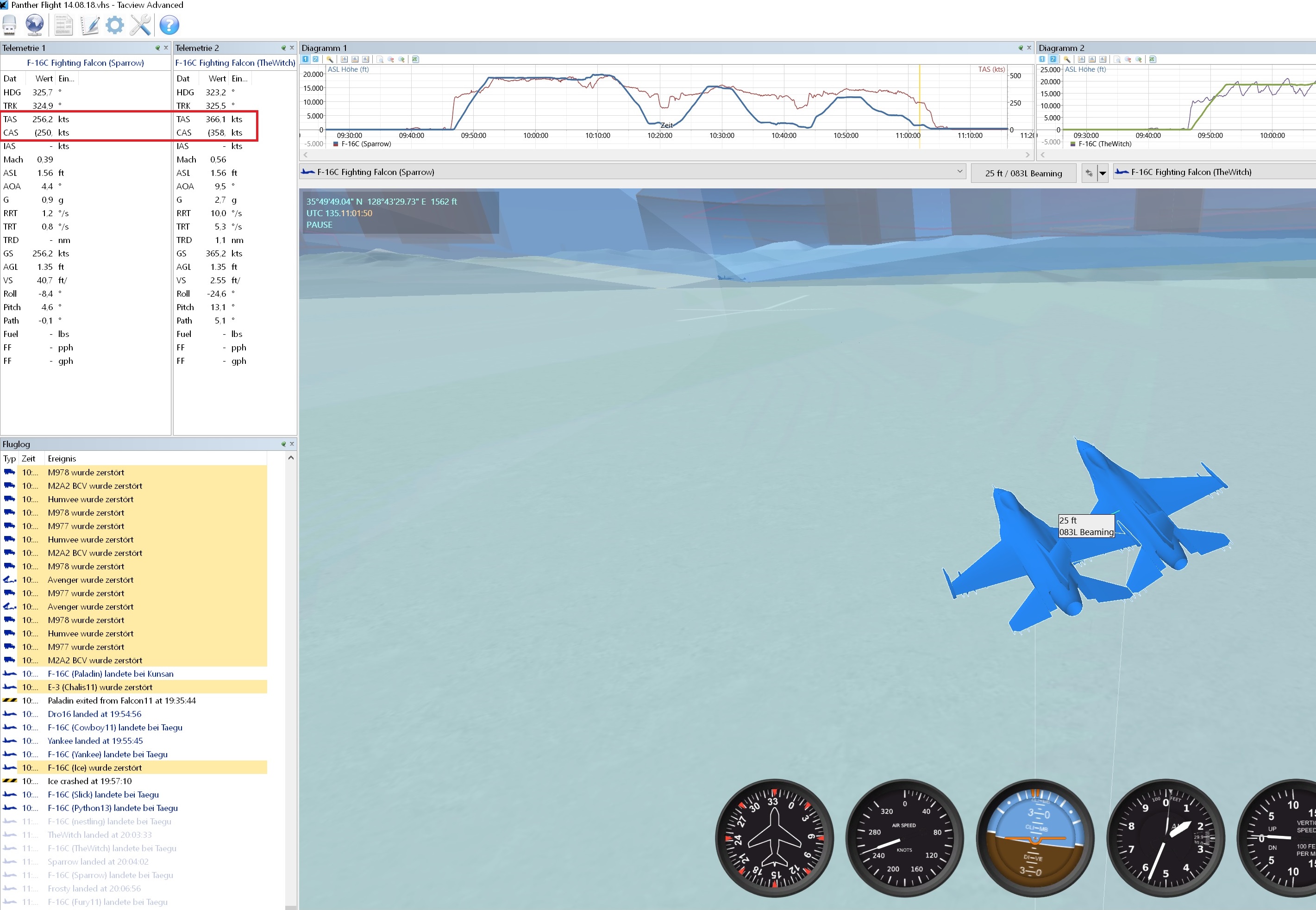1316x910 pixels.
Task: Select 'F-16C (Ice) wurde zerstört' log entry
Action: tap(134, 768)
